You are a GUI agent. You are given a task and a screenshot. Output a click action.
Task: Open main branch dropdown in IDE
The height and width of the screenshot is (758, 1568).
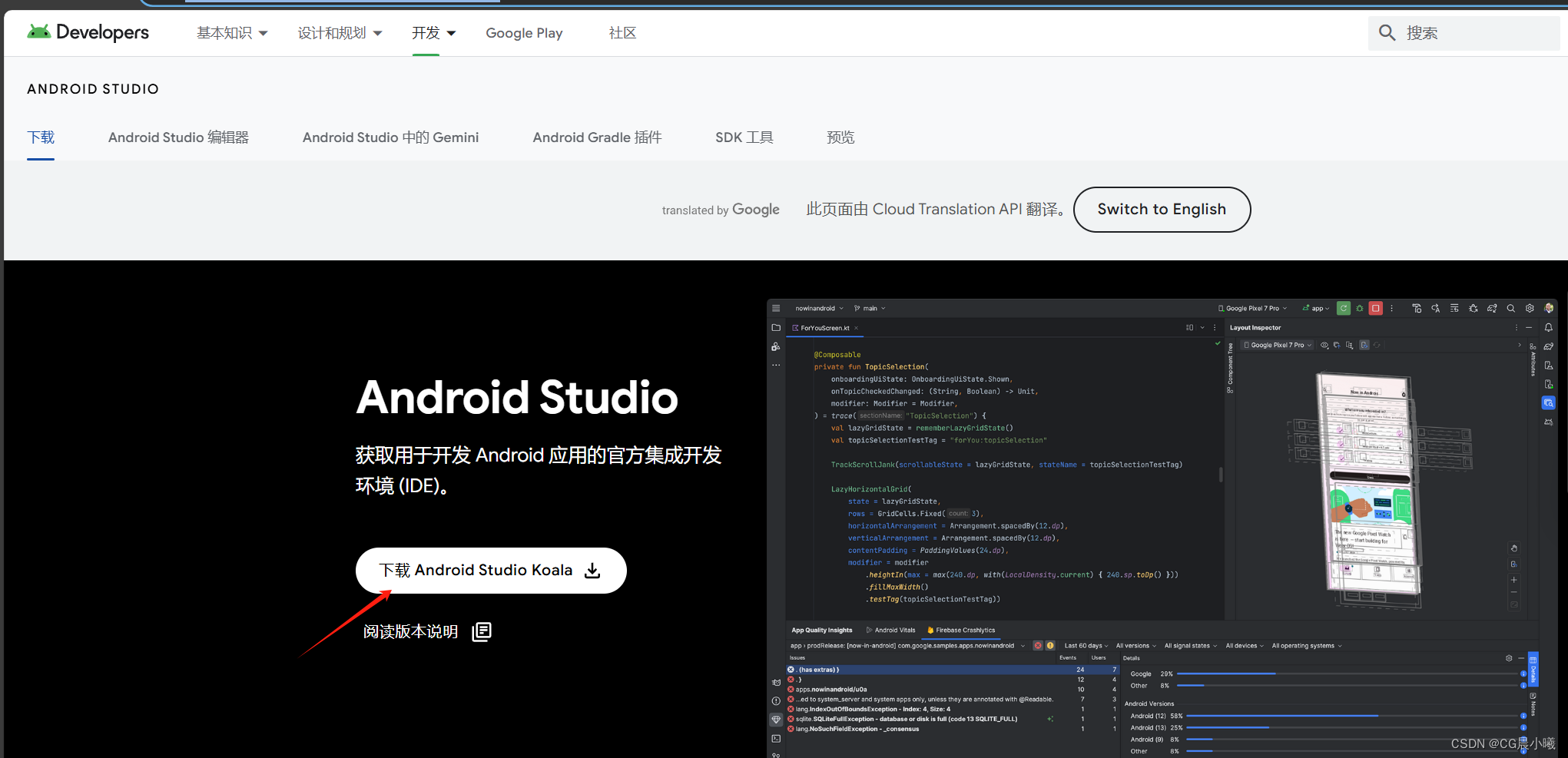(870, 308)
